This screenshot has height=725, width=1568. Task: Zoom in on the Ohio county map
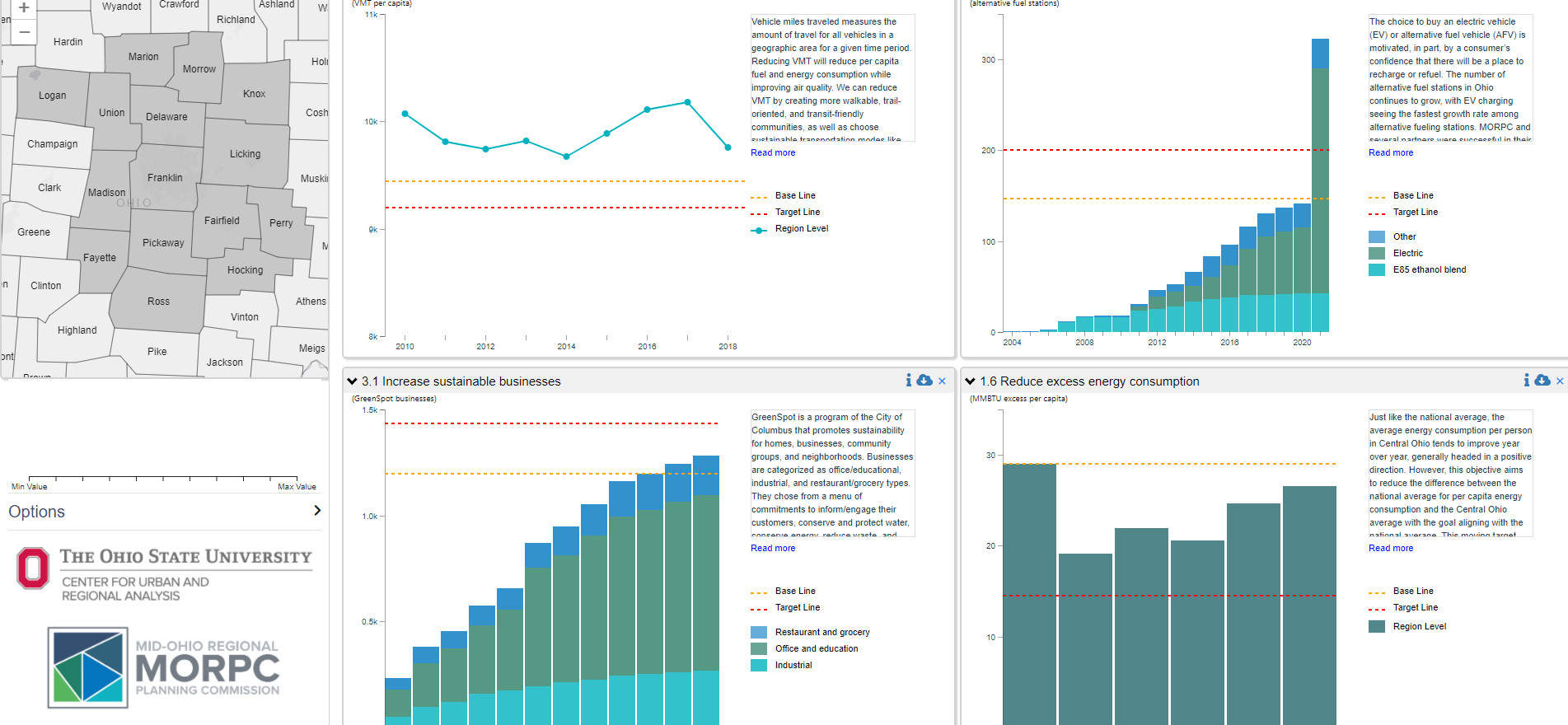[x=24, y=8]
